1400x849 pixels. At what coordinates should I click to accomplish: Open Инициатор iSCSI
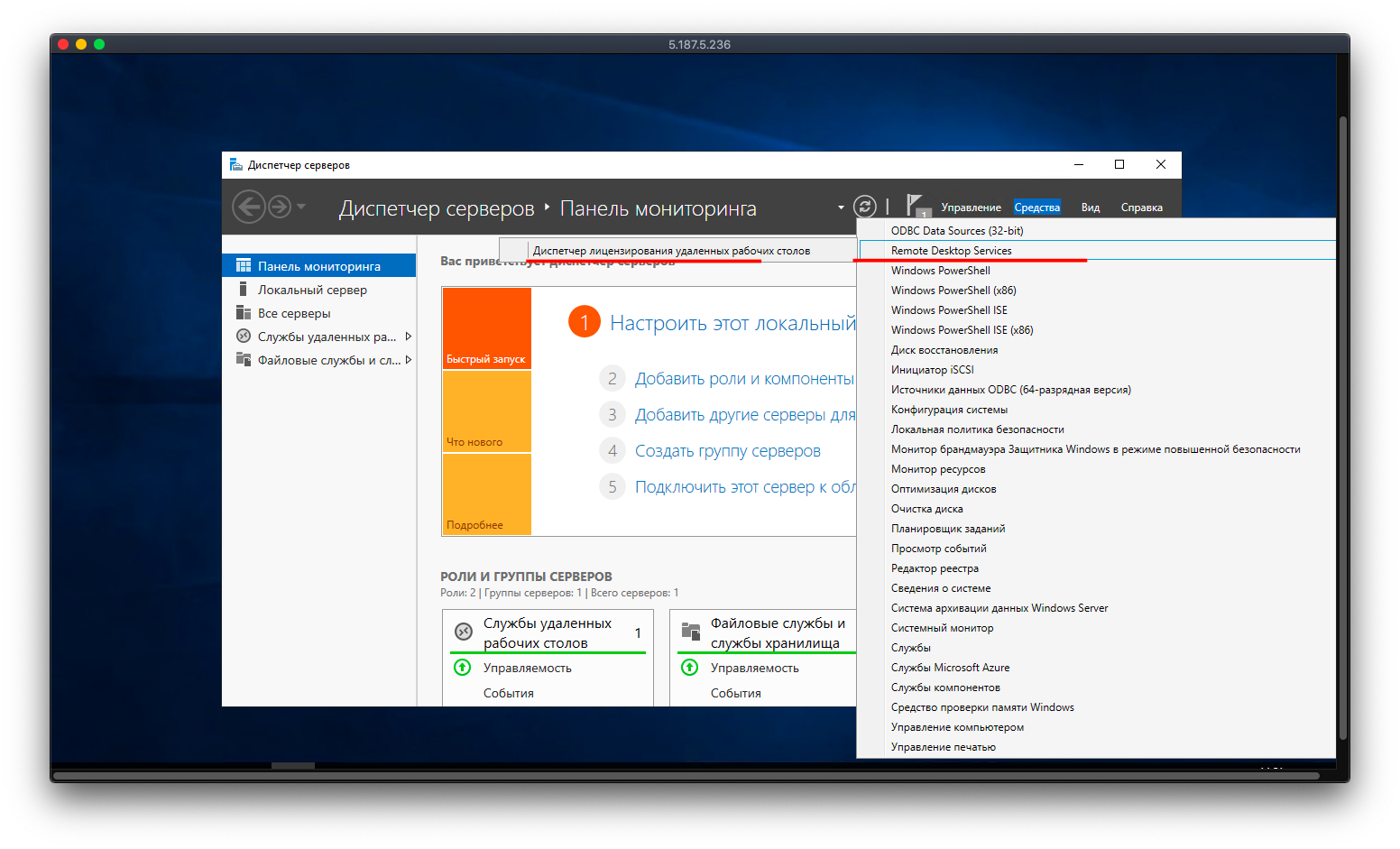(1097, 369)
